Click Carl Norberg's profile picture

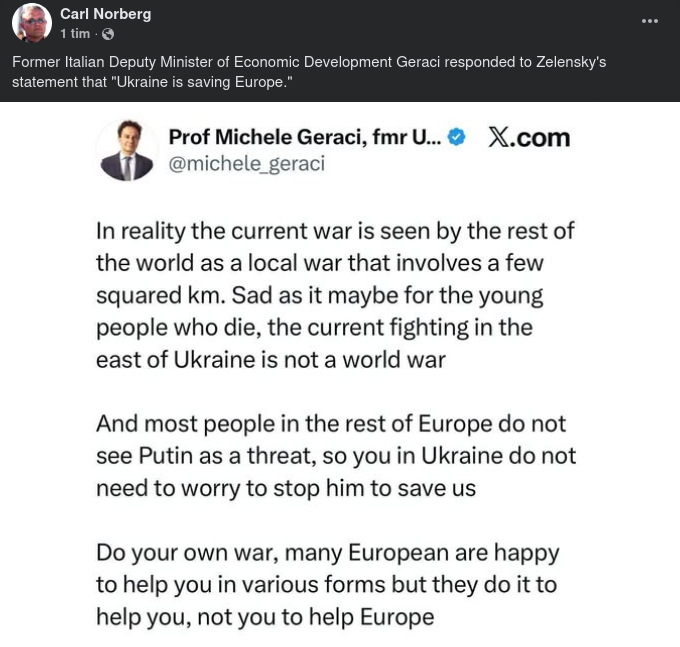32,23
